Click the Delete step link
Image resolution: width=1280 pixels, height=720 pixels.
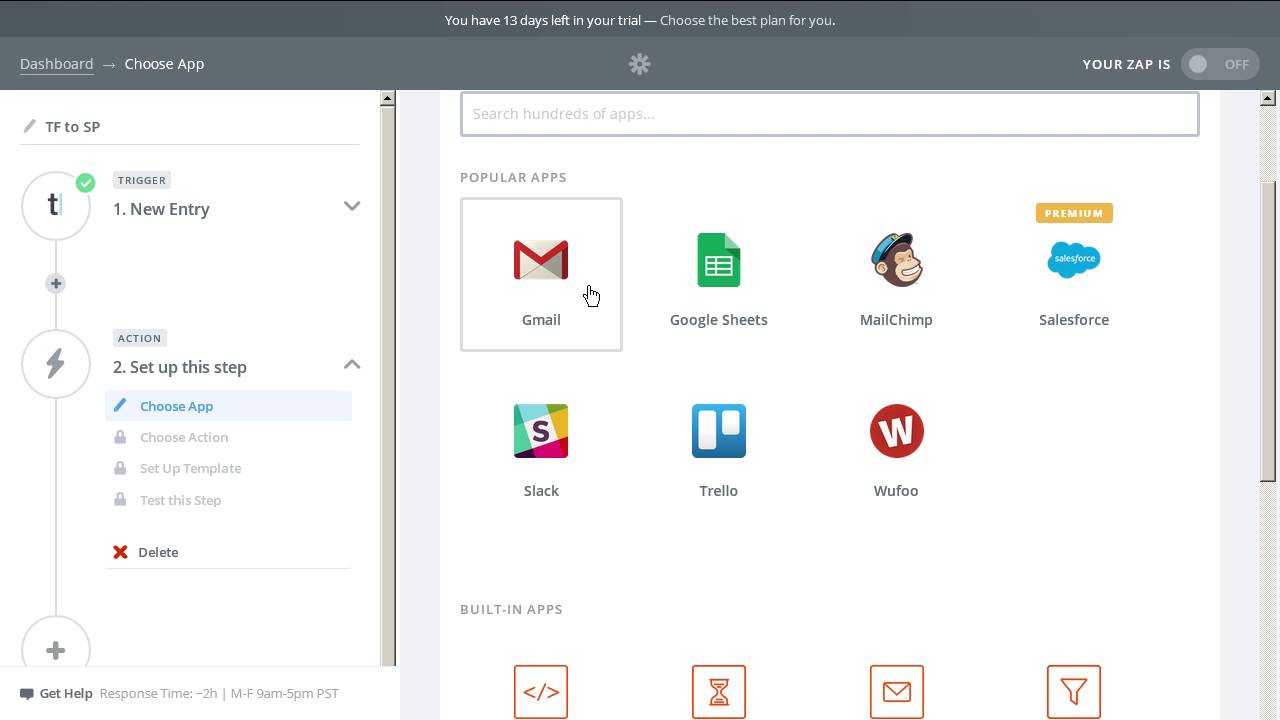click(158, 552)
